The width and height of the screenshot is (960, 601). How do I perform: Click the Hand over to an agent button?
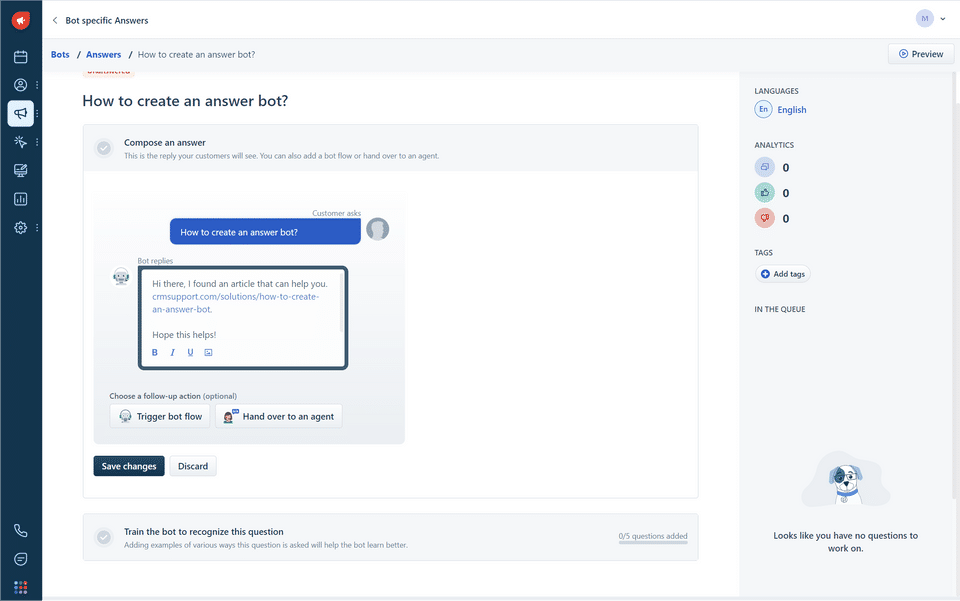(279, 416)
